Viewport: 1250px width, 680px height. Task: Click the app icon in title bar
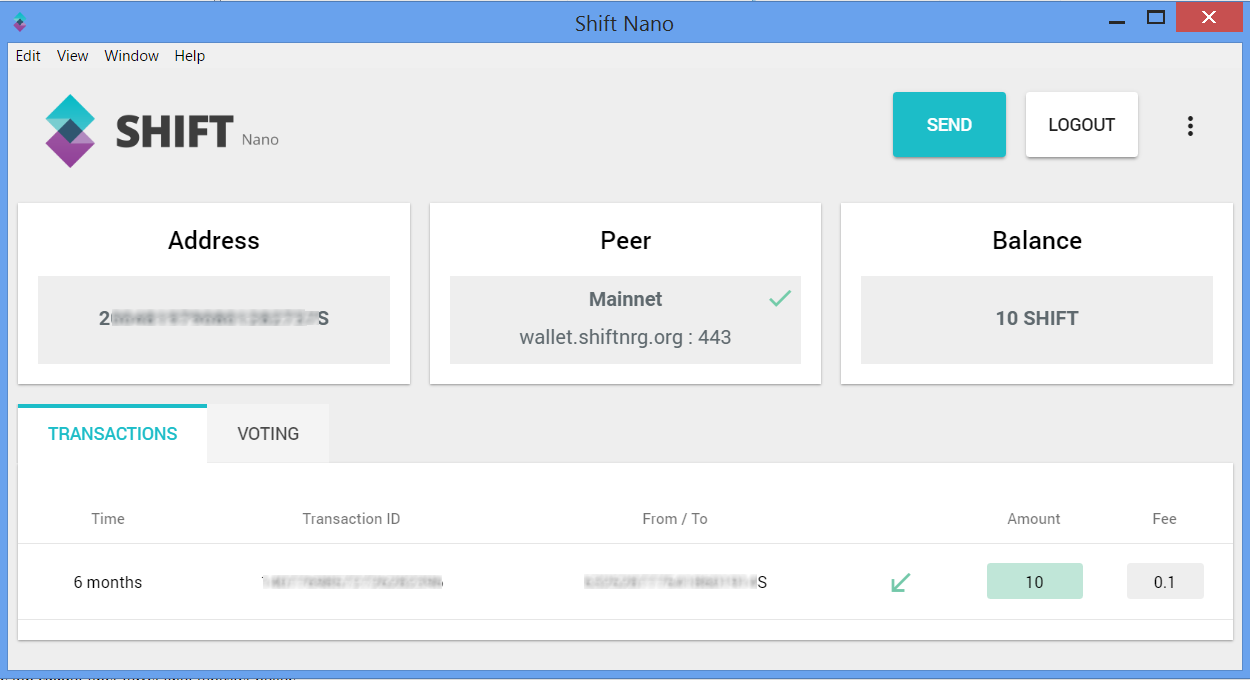(x=20, y=22)
